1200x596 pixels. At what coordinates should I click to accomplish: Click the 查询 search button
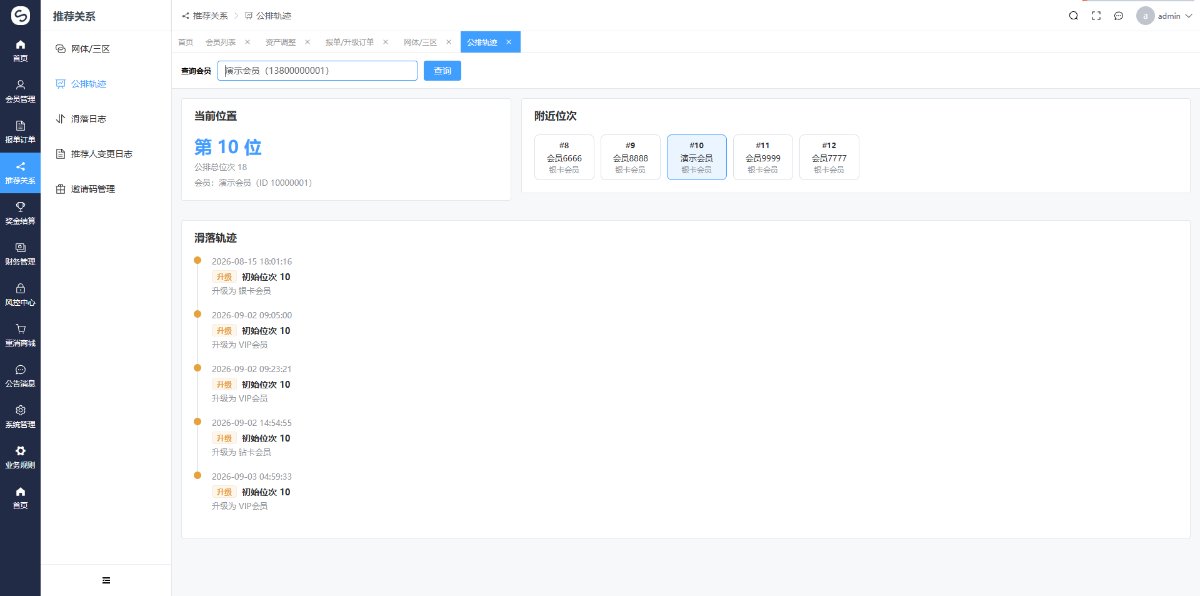coord(442,71)
